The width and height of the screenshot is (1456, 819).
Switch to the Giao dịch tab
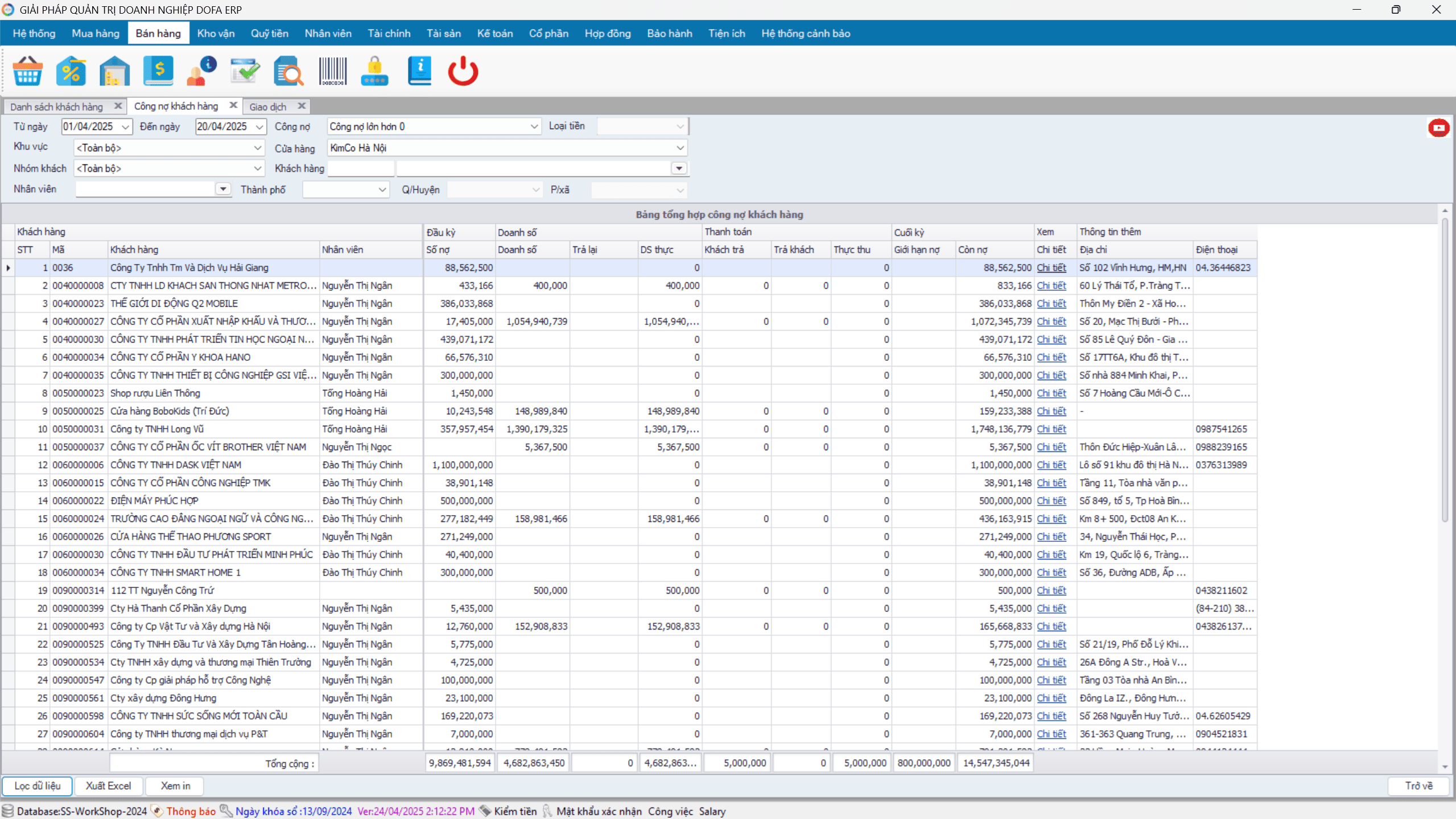[x=267, y=106]
